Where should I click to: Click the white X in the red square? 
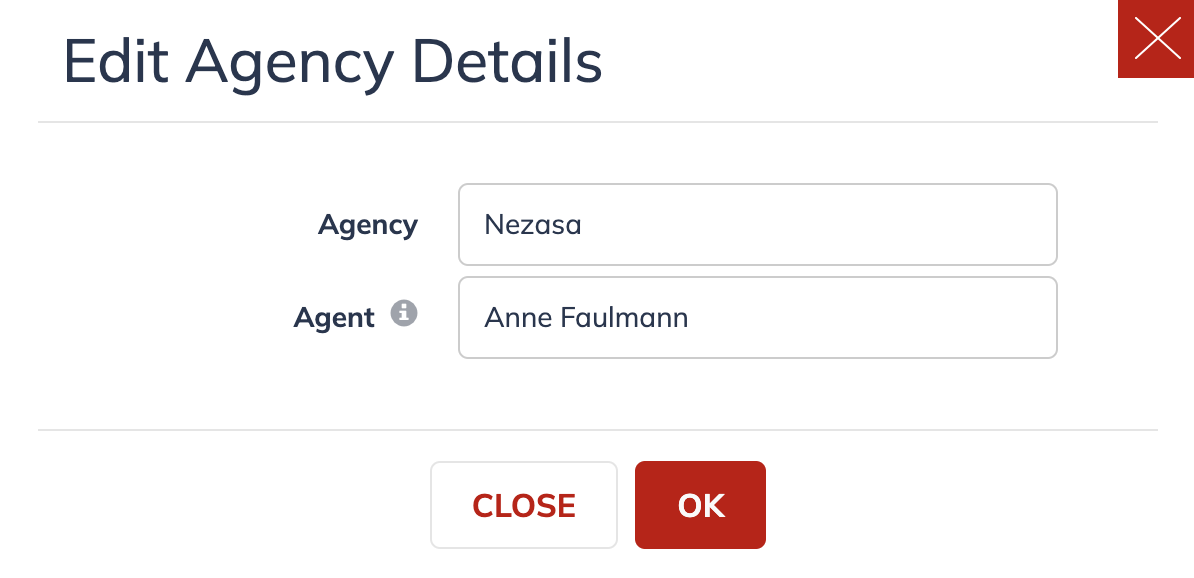(x=1156, y=38)
